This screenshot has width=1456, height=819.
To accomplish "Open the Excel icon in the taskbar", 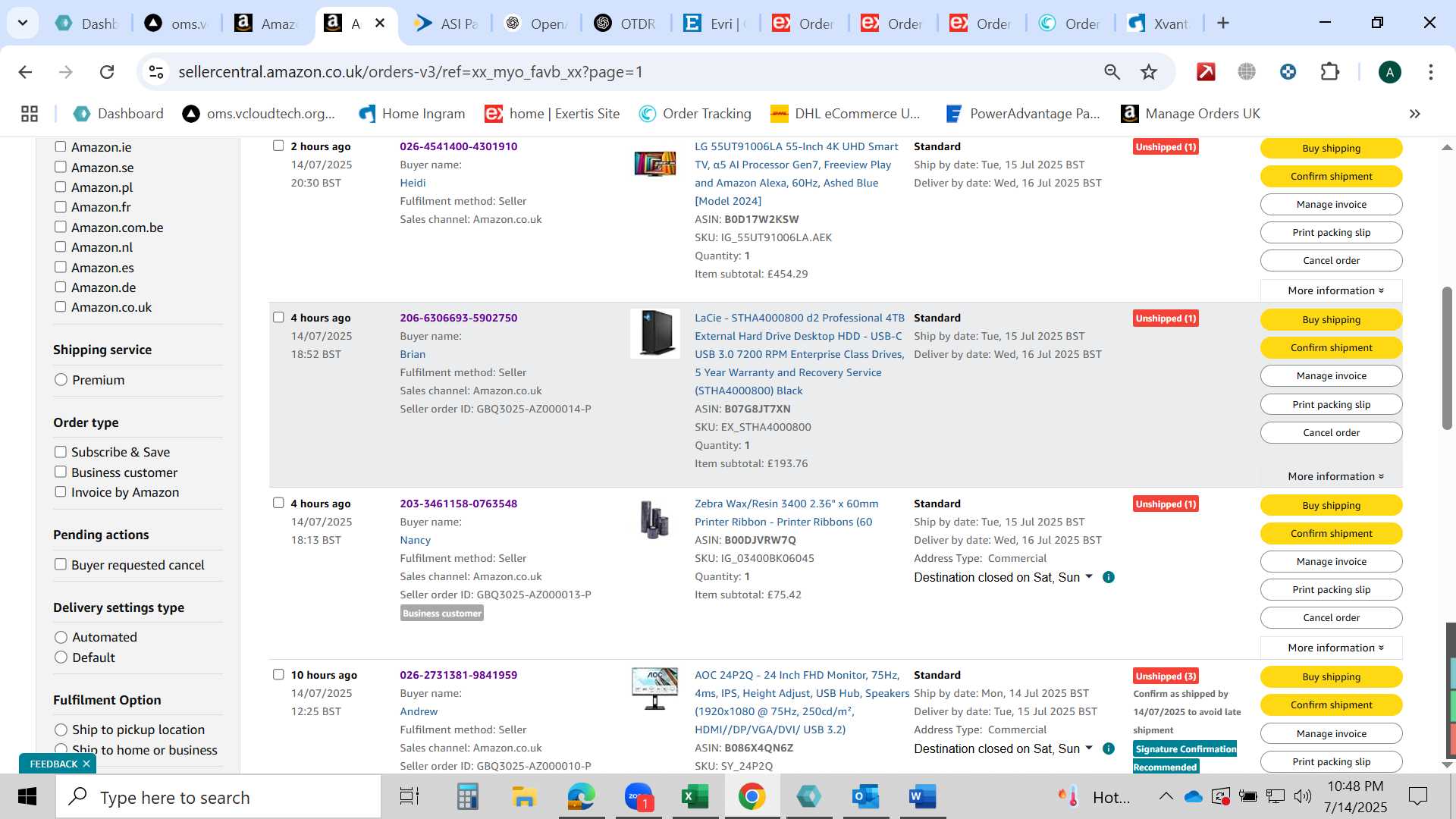I will [x=694, y=797].
